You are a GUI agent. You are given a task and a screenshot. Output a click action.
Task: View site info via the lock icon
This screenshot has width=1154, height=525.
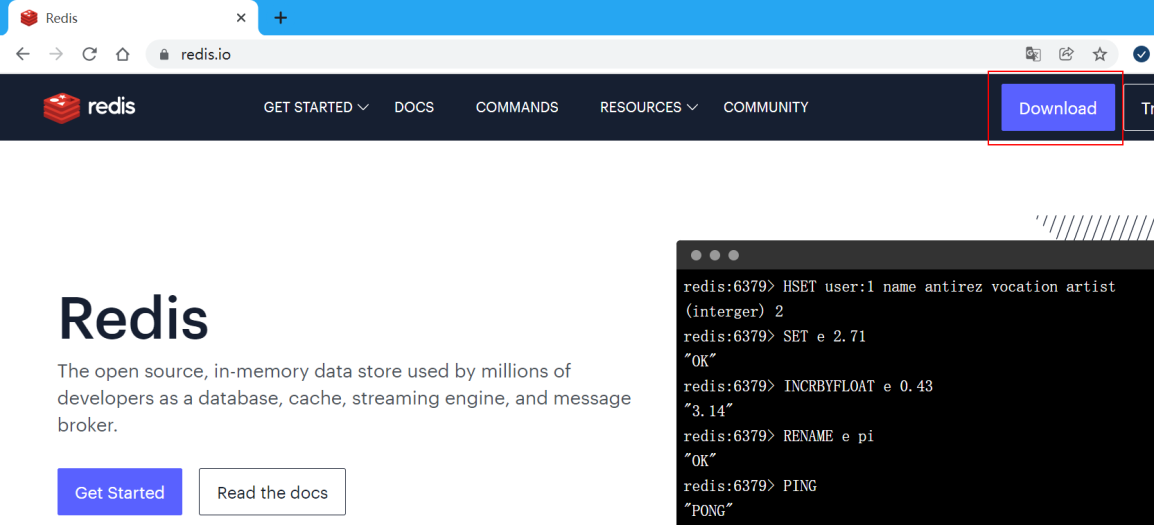(164, 54)
